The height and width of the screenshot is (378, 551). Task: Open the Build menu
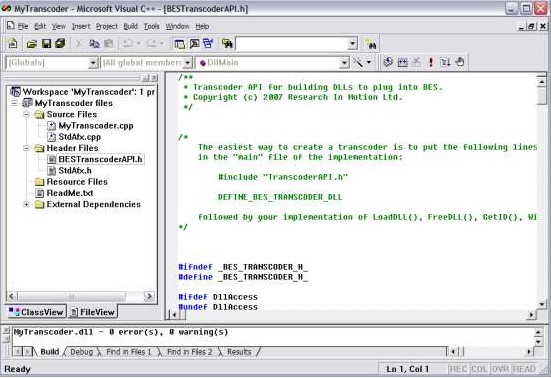point(130,26)
